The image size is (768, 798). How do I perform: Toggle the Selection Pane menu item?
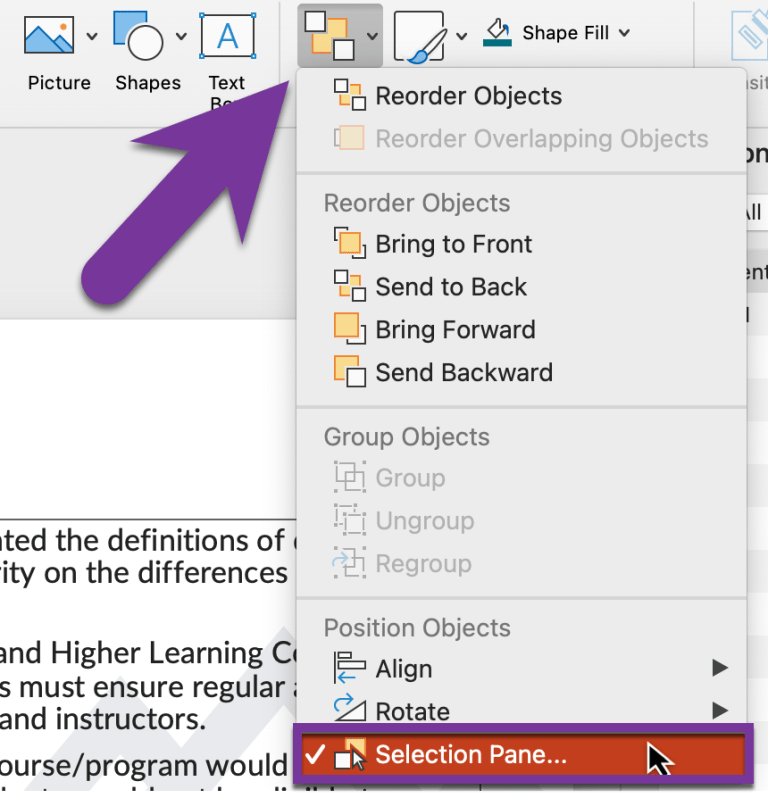523,754
